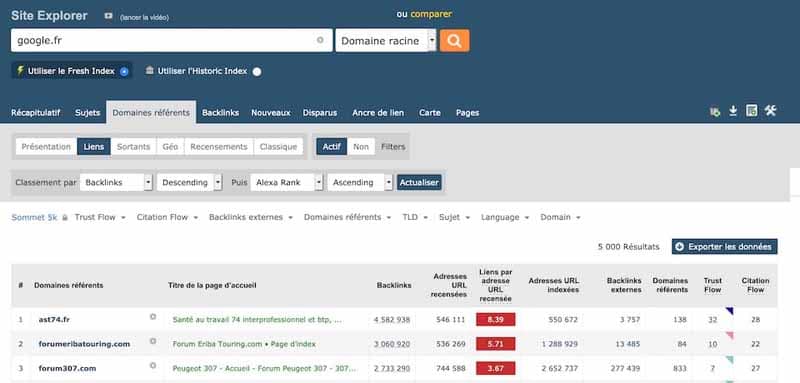Expand the Backlinks externes filter
The width and height of the screenshot is (800, 383).
(251, 217)
